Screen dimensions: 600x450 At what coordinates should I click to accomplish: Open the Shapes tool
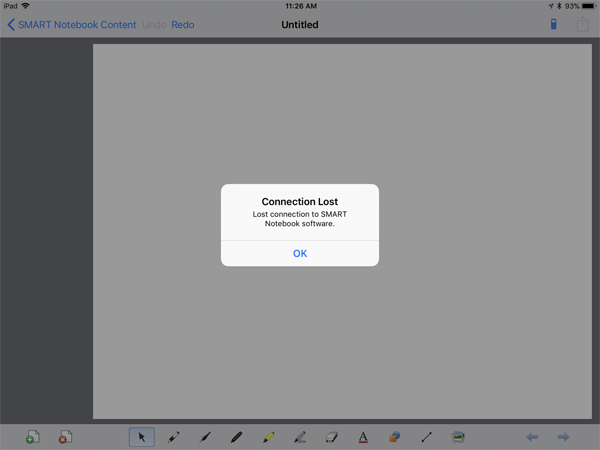pos(395,437)
